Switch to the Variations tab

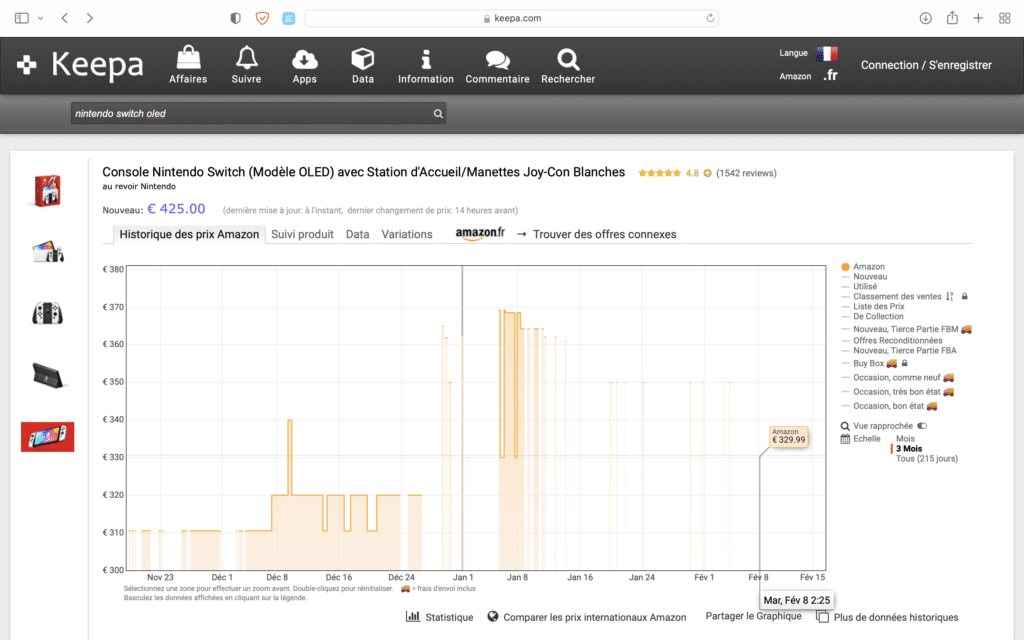[407, 234]
